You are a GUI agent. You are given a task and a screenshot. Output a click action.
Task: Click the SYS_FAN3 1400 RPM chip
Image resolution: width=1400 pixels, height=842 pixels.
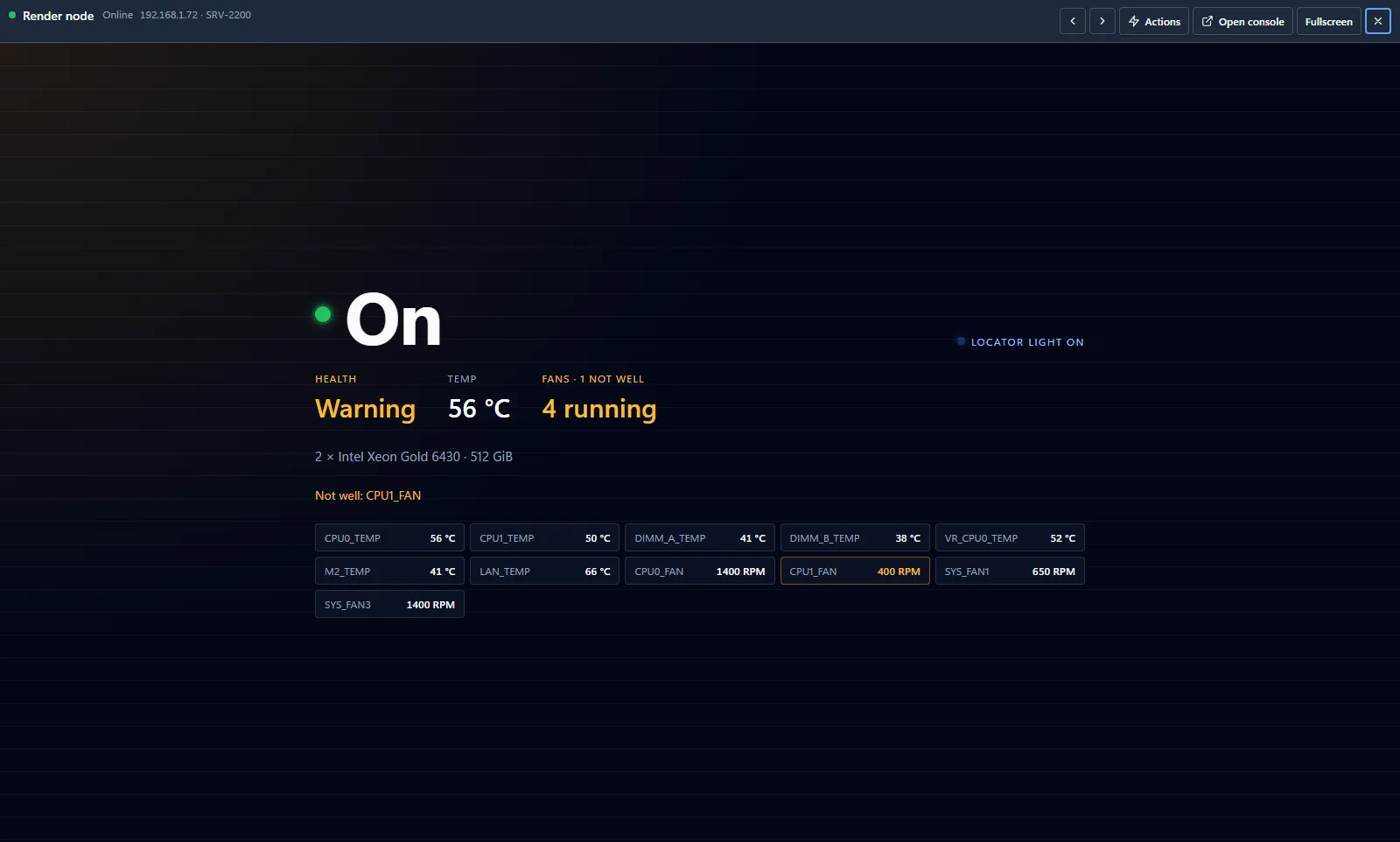click(x=389, y=605)
